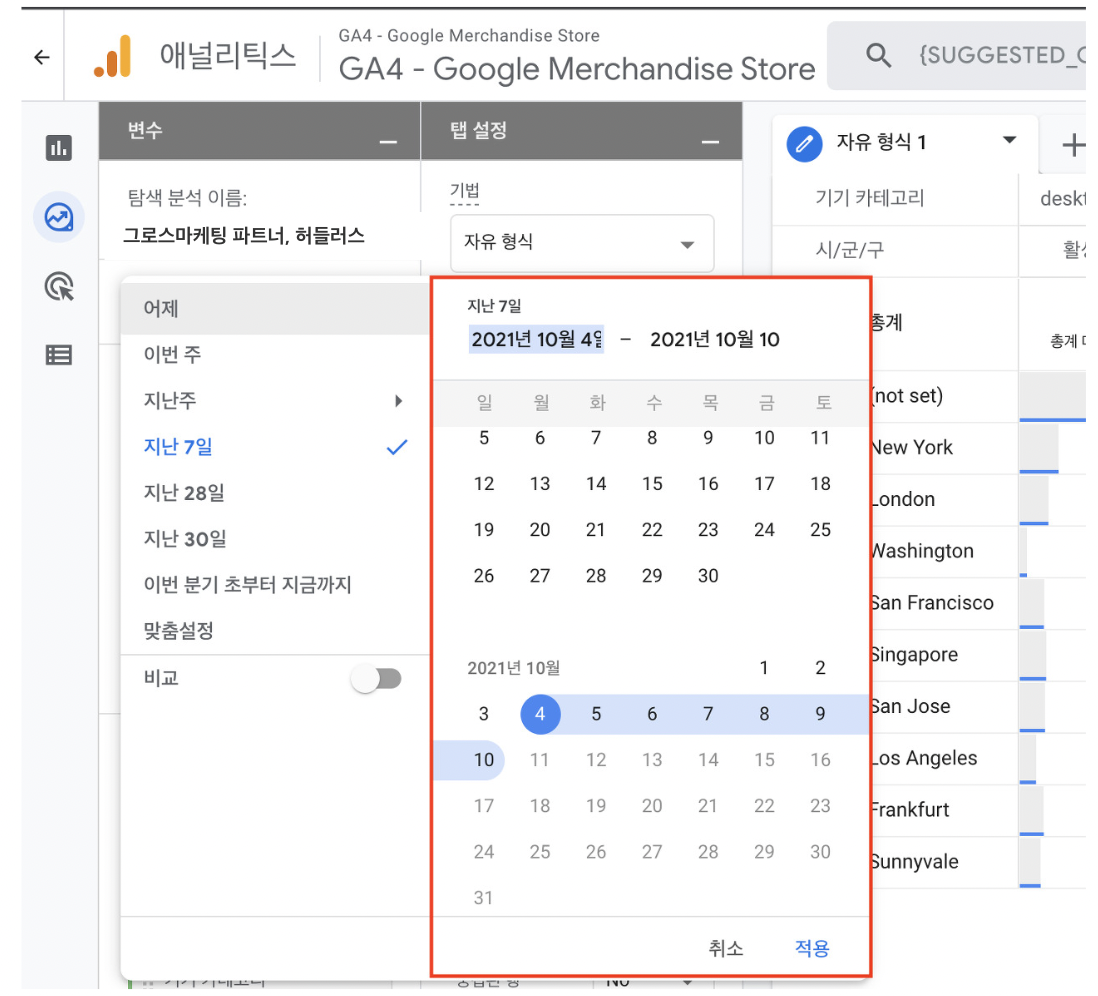Select the 지난 7일 preset
Screen dimensions: 1098x996
[x=274, y=447]
